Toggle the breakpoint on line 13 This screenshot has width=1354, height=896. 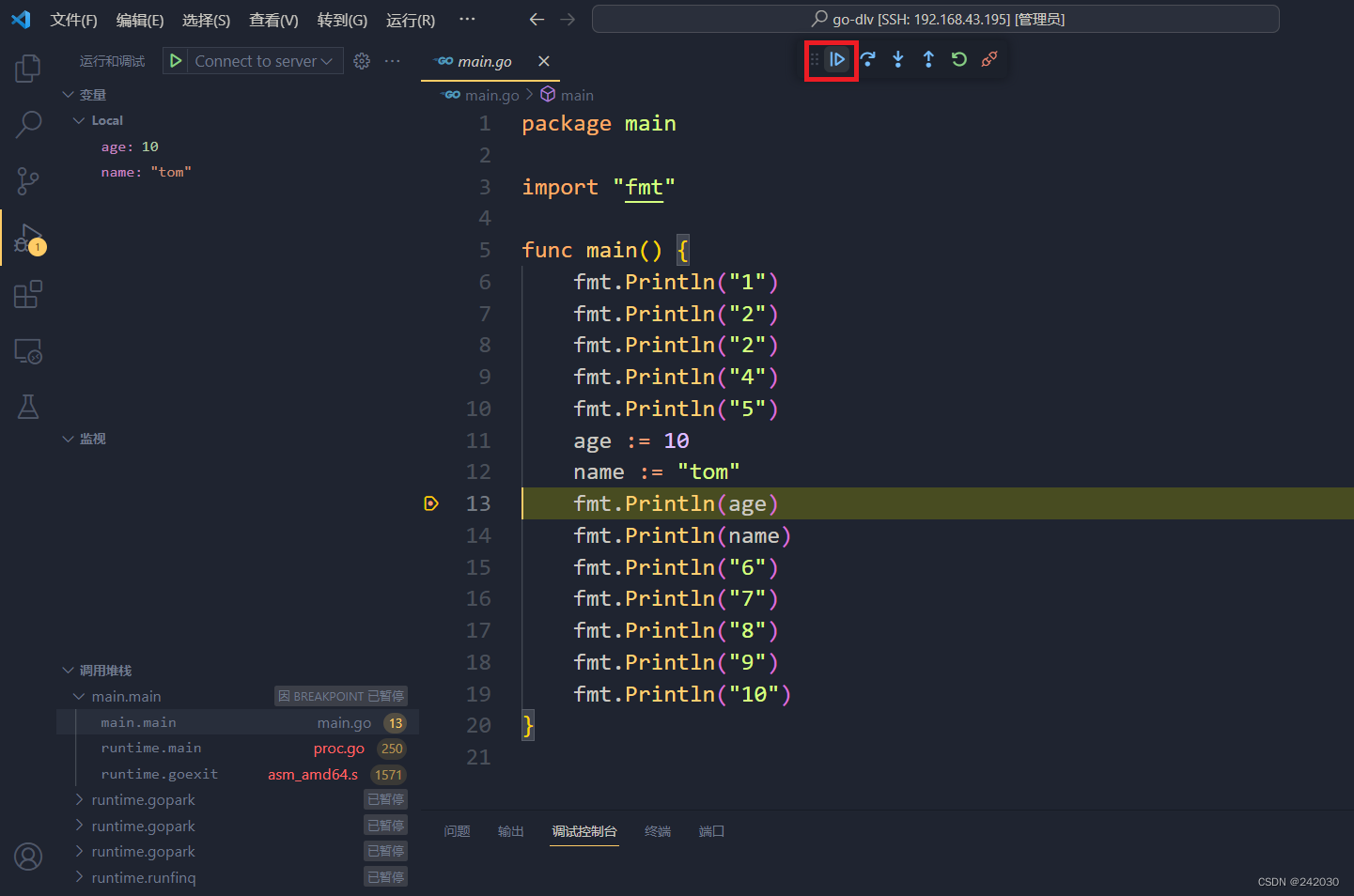coord(431,503)
